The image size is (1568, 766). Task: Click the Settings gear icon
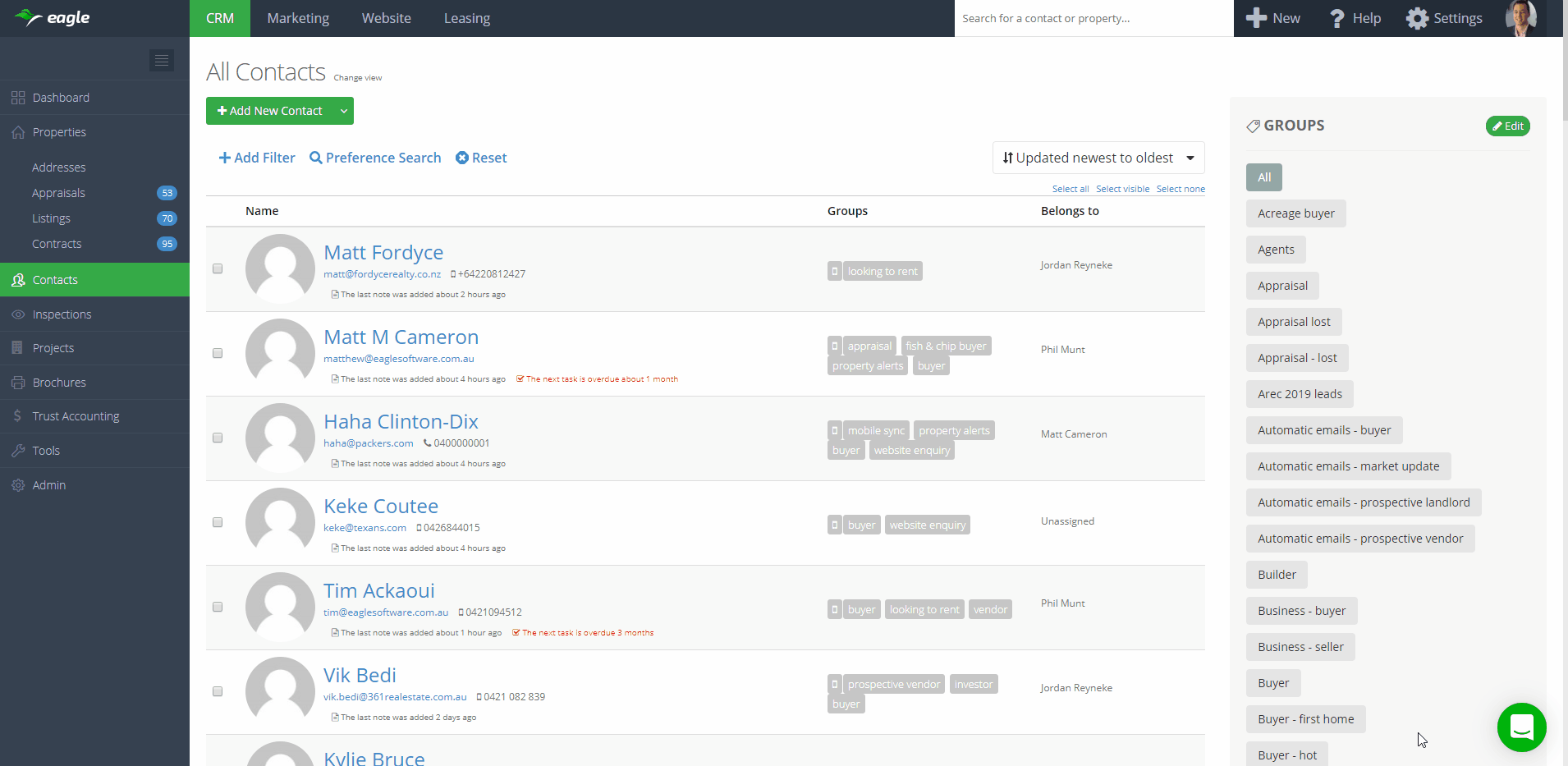click(x=1417, y=18)
